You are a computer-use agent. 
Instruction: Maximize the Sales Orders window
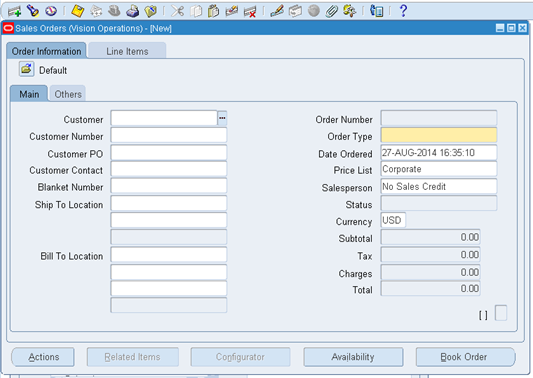pyautogui.click(x=511, y=28)
